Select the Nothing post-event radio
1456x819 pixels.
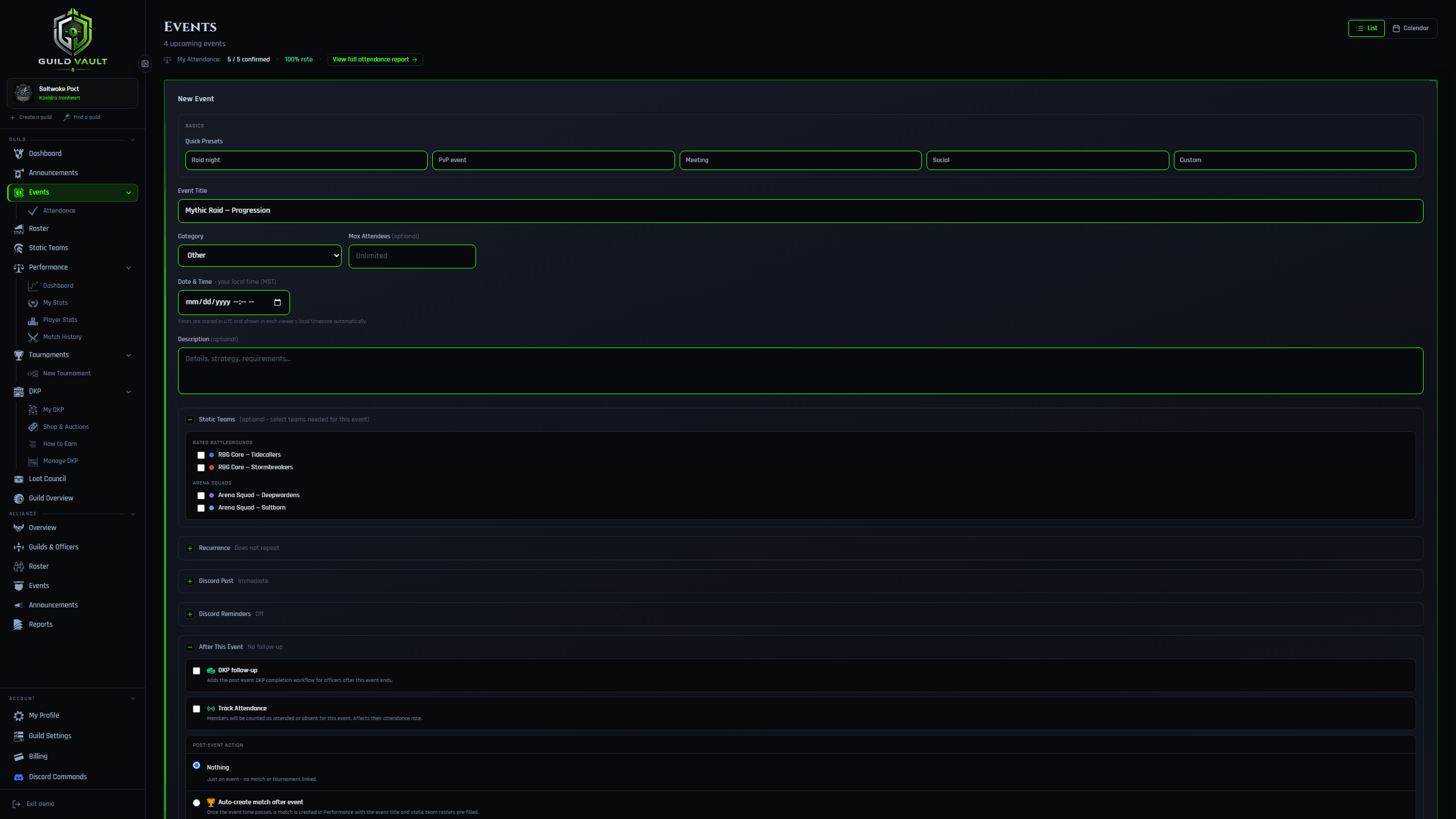(196, 766)
